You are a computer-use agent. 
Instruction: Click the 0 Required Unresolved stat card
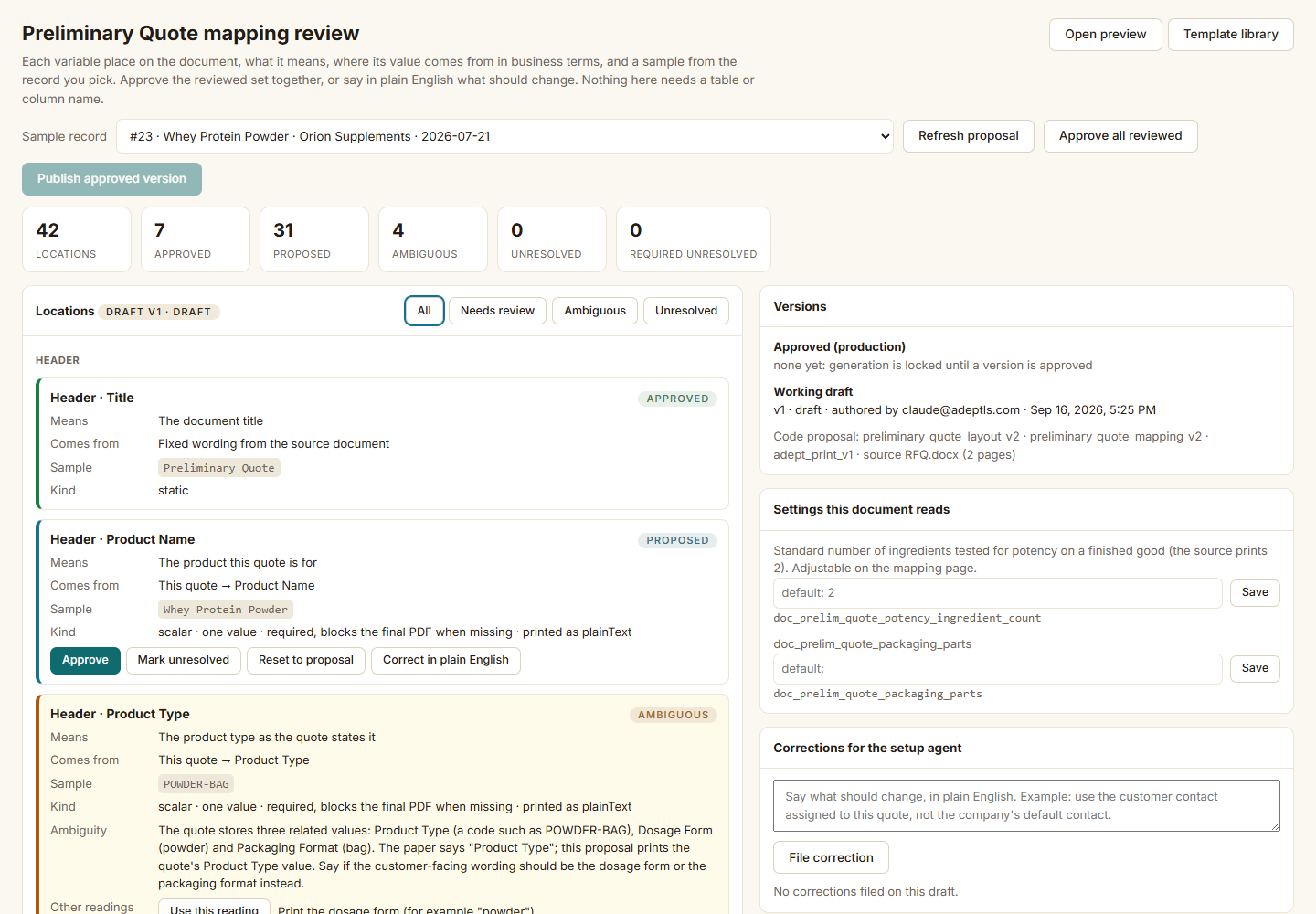pyautogui.click(x=694, y=239)
